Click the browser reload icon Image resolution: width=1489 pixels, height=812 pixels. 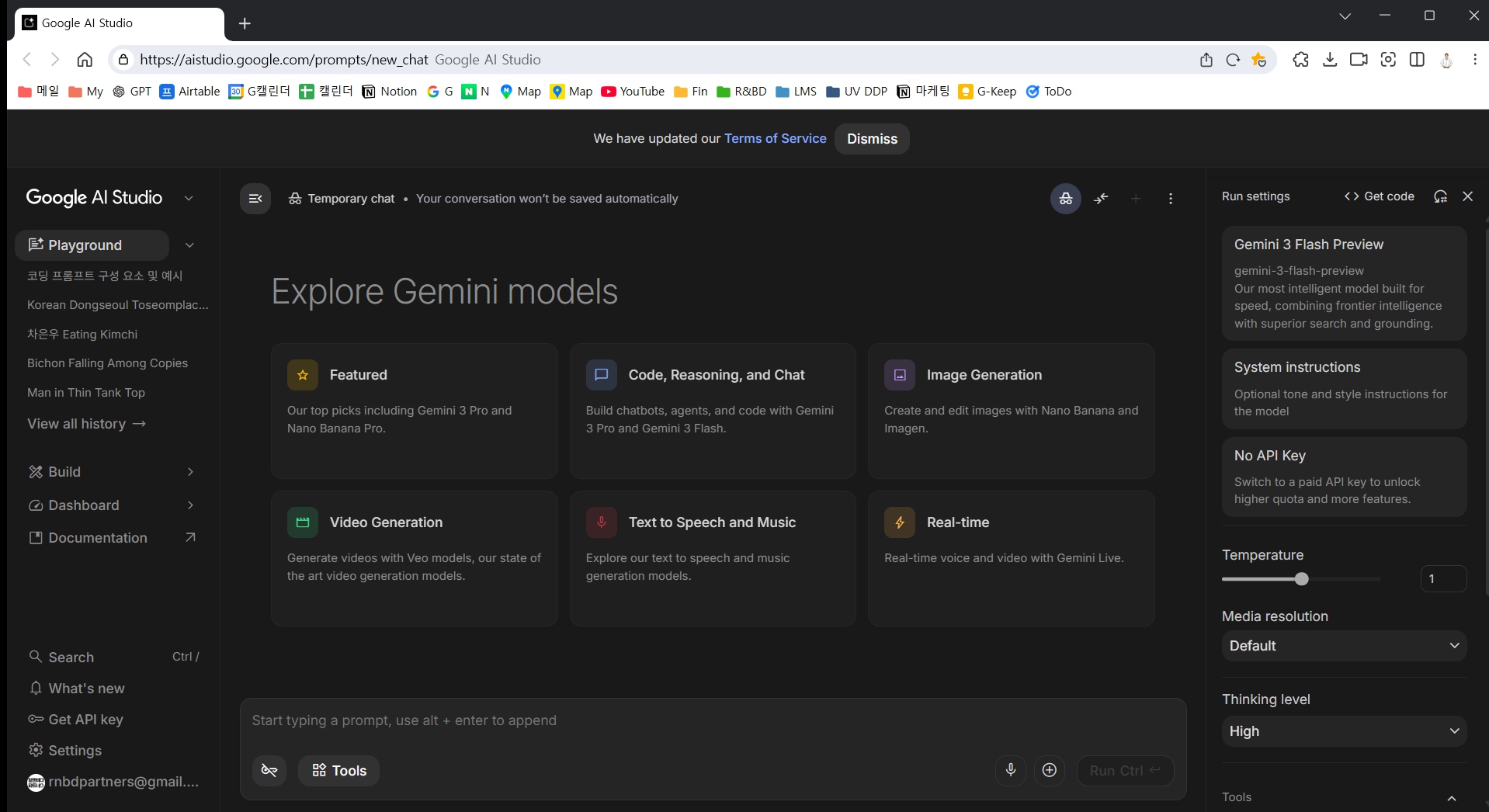(1233, 60)
